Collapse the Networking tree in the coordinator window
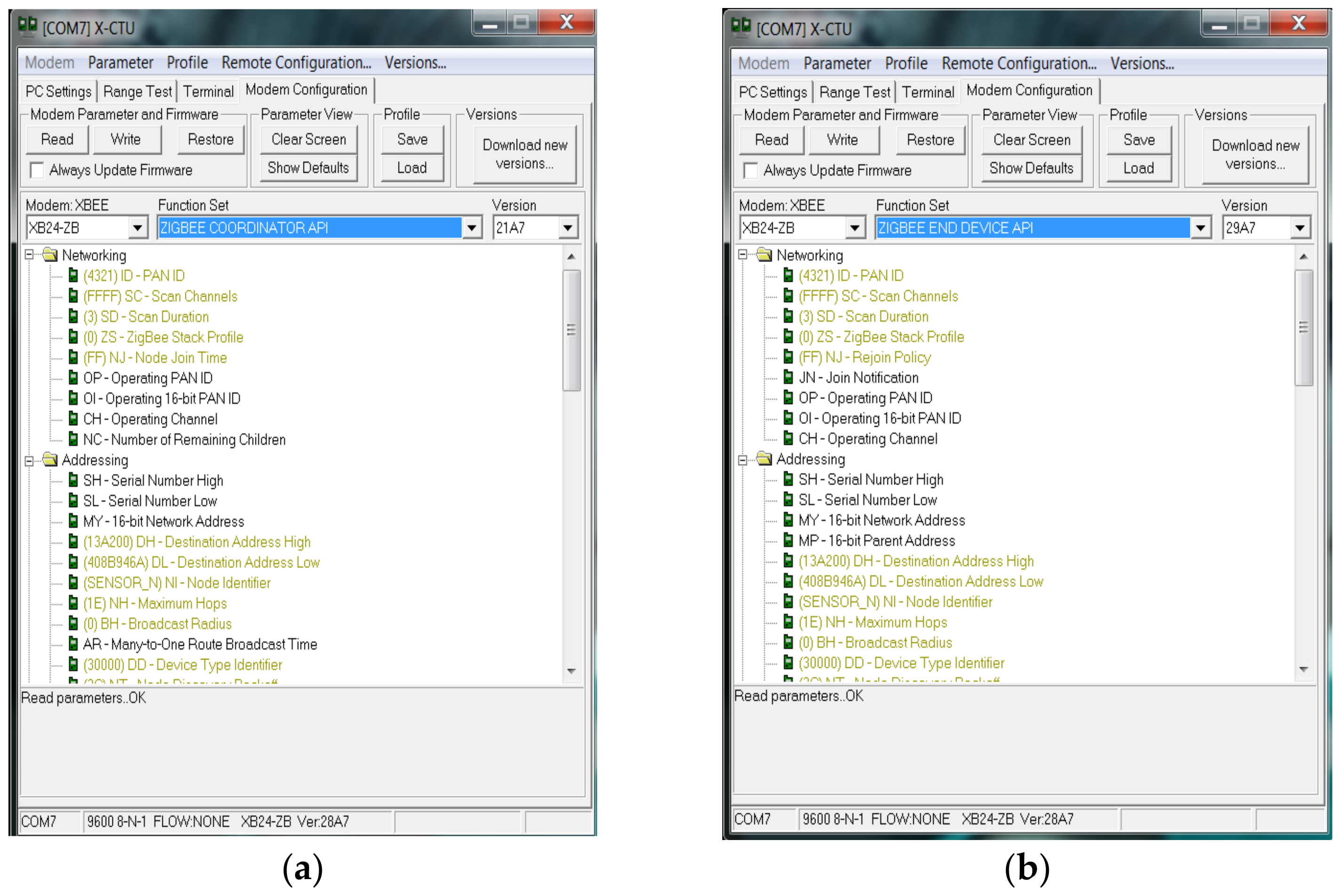The image size is (1341, 896). (x=29, y=255)
